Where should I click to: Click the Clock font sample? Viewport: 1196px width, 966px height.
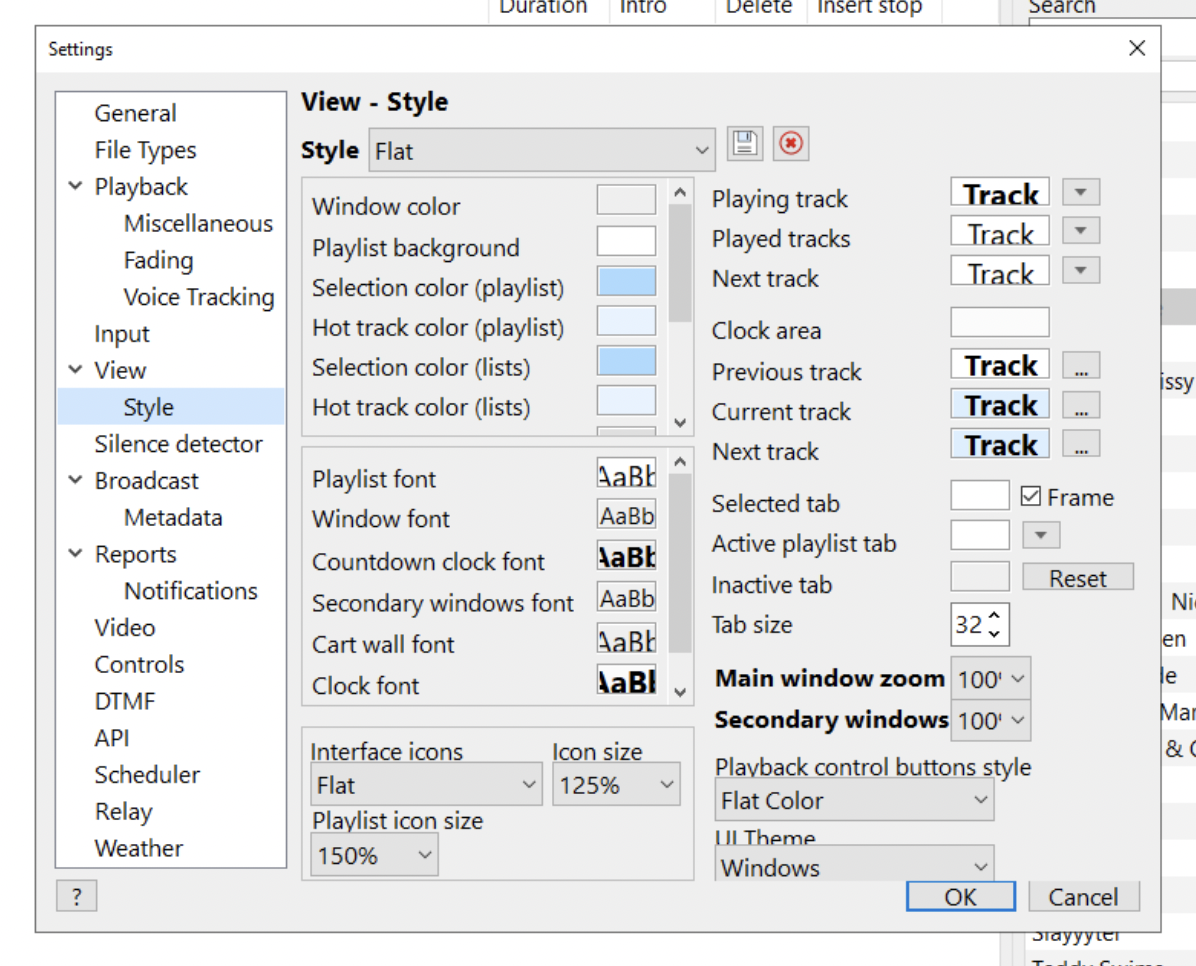(x=626, y=679)
